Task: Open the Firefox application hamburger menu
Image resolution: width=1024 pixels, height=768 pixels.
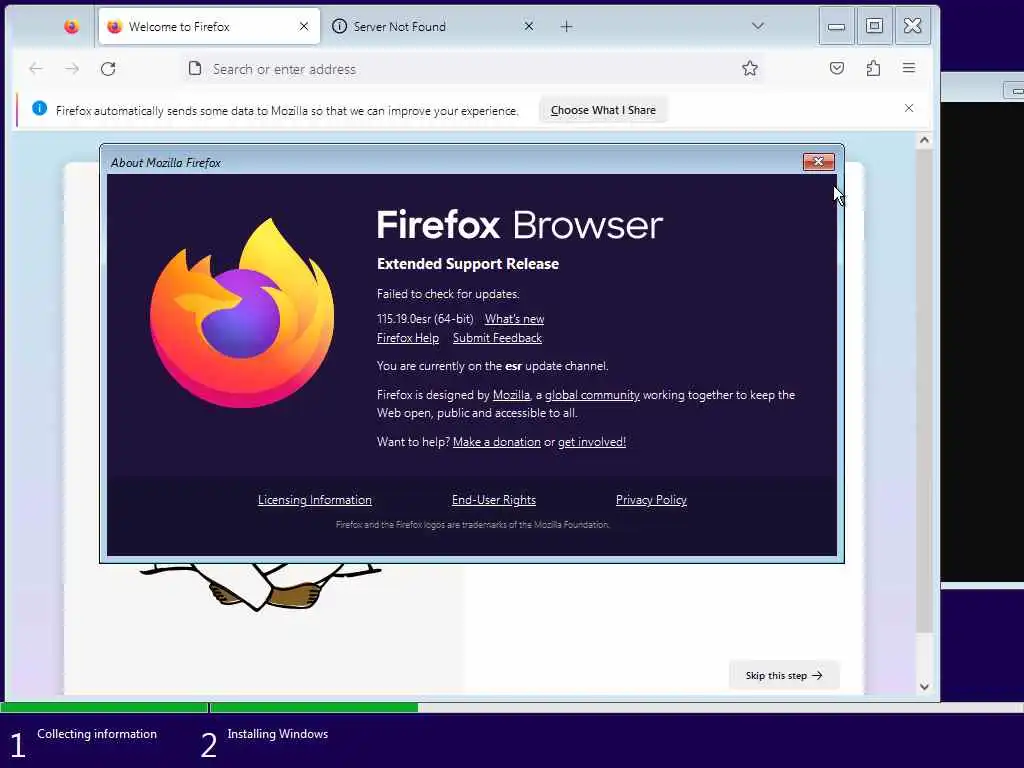Action: (908, 68)
